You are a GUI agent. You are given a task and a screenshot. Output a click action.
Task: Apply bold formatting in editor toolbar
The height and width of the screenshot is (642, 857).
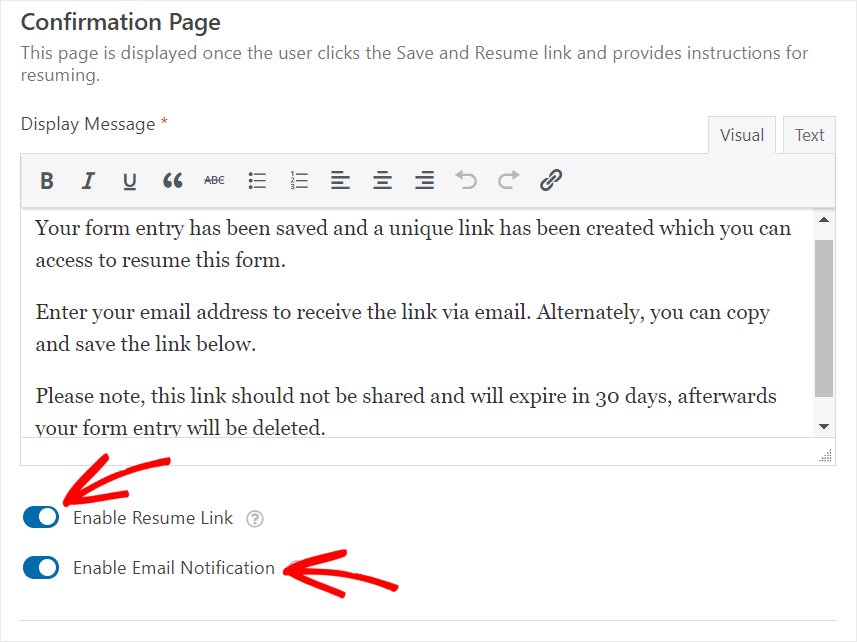click(x=47, y=180)
